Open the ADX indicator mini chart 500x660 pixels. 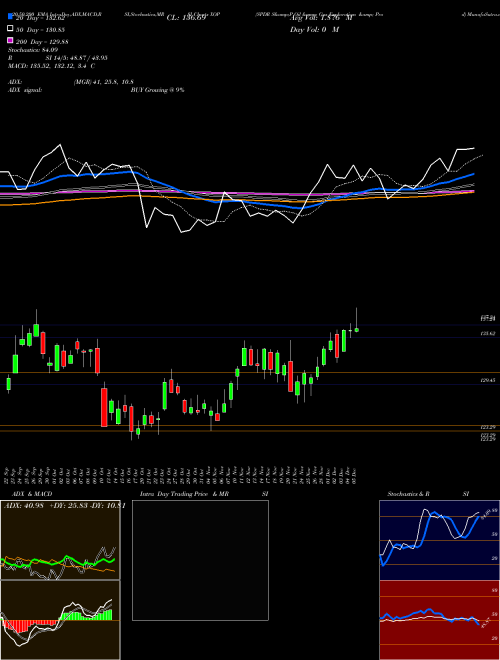(x=60, y=540)
